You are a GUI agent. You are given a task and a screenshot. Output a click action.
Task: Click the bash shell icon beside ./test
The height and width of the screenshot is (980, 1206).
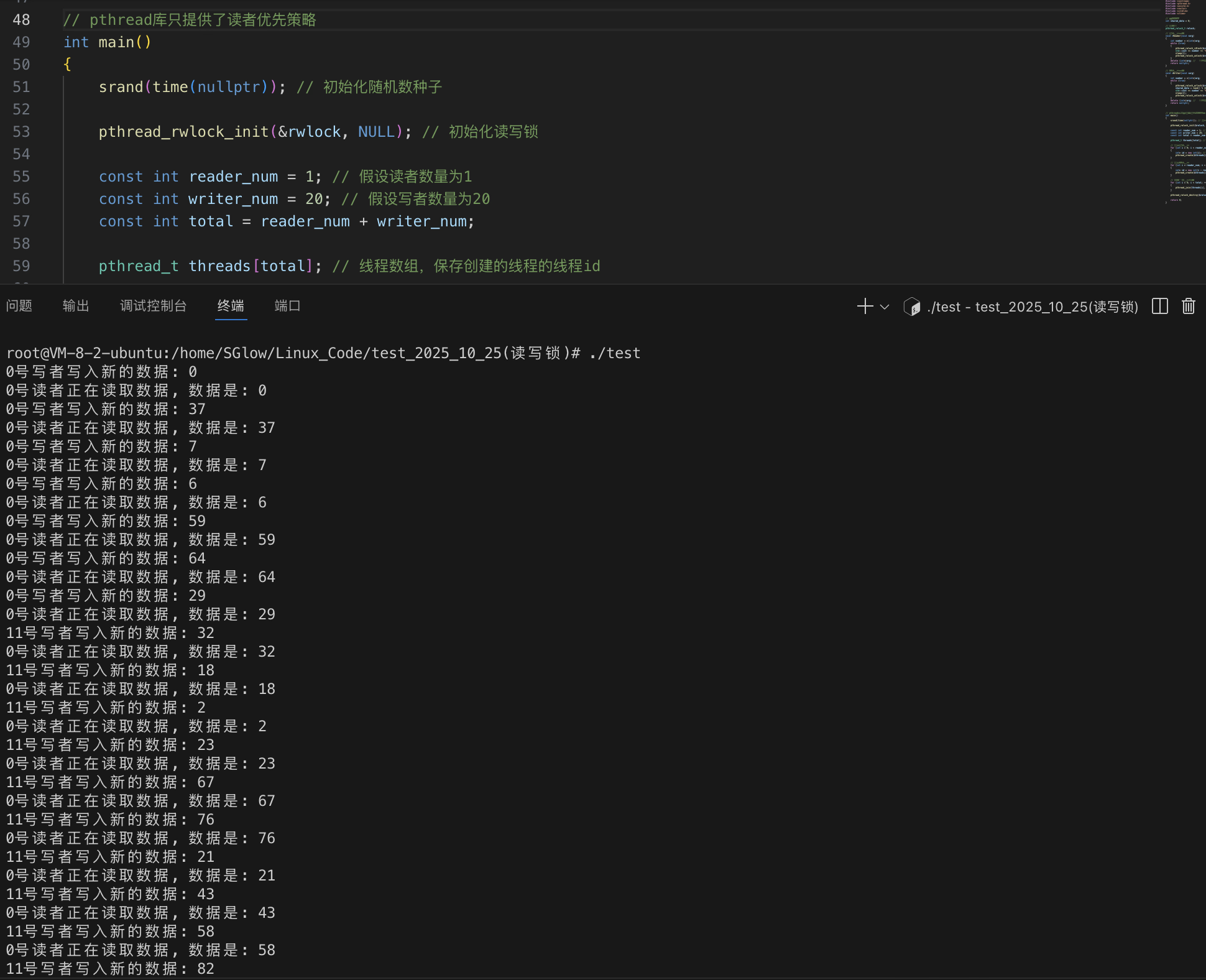click(x=911, y=307)
